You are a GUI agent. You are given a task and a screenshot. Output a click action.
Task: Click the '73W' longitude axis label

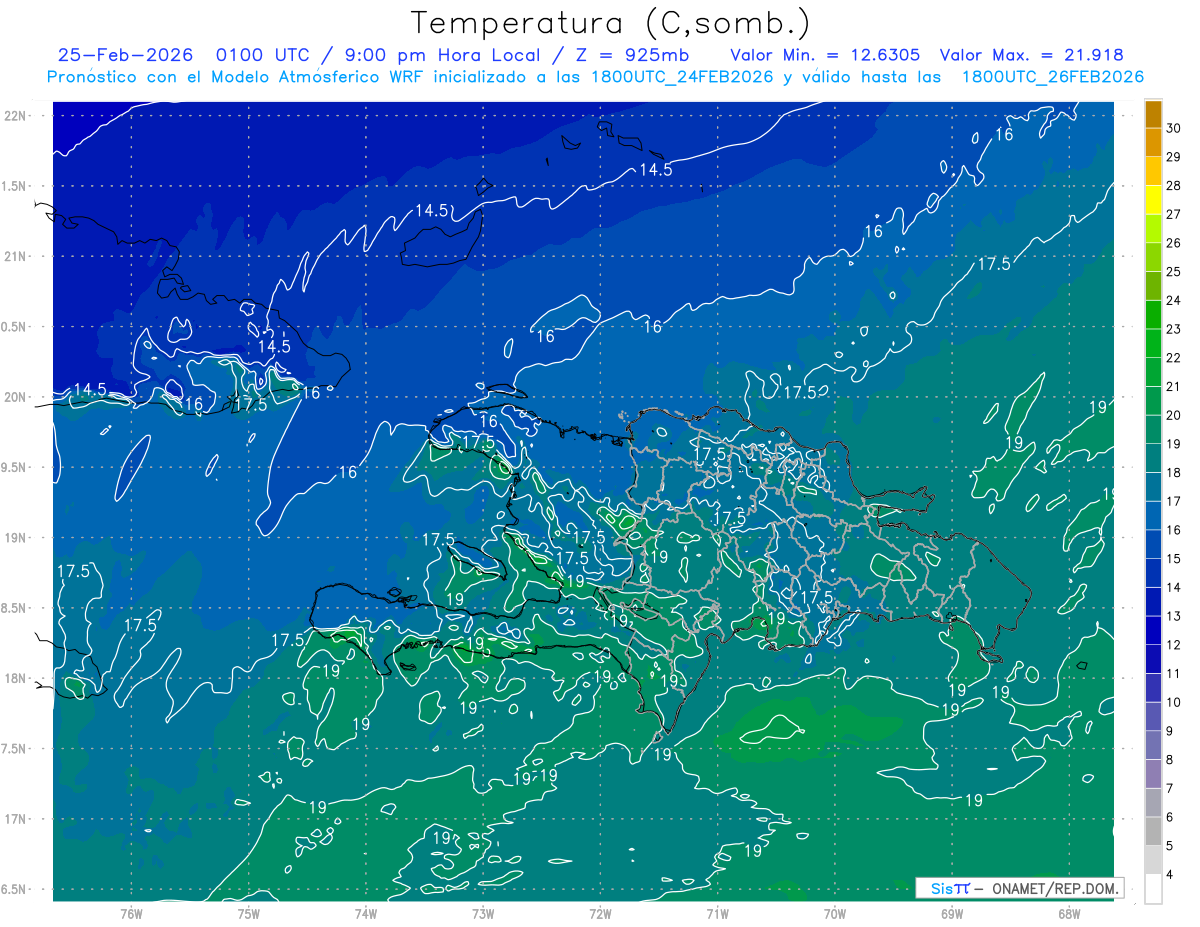[x=483, y=914]
